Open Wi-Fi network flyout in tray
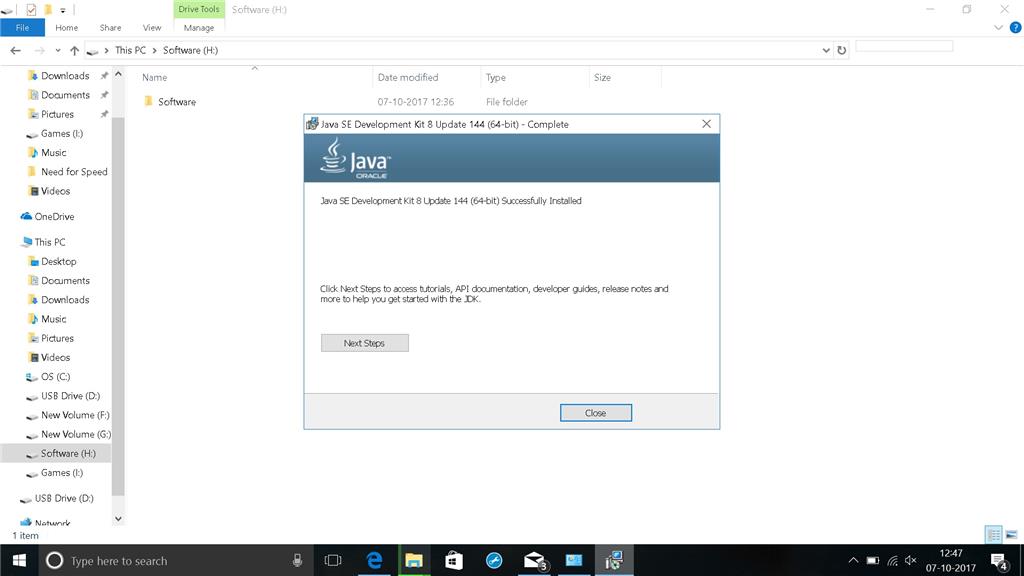The height and width of the screenshot is (576, 1024). click(892, 560)
